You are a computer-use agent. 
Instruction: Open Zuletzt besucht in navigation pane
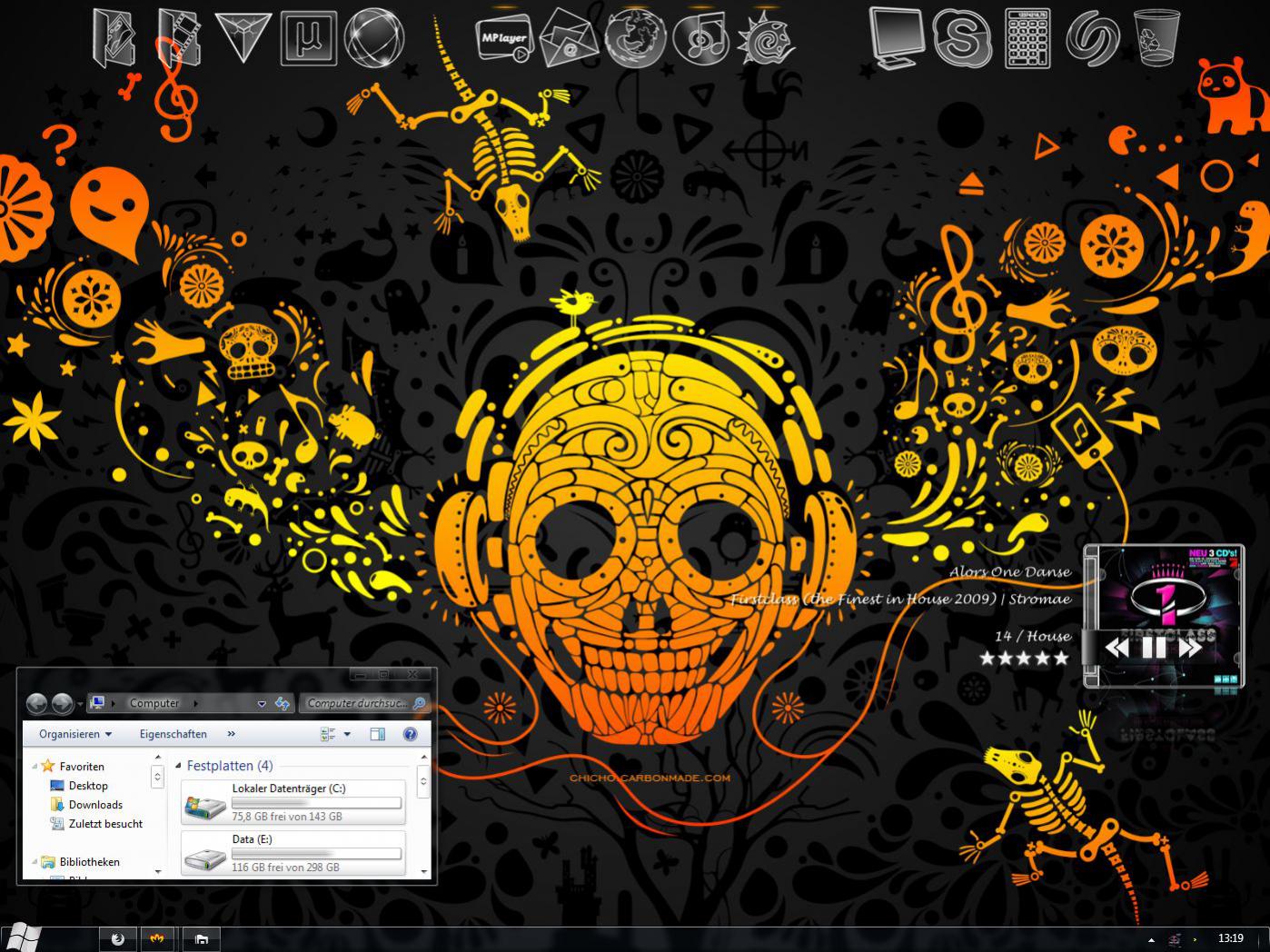click(105, 824)
